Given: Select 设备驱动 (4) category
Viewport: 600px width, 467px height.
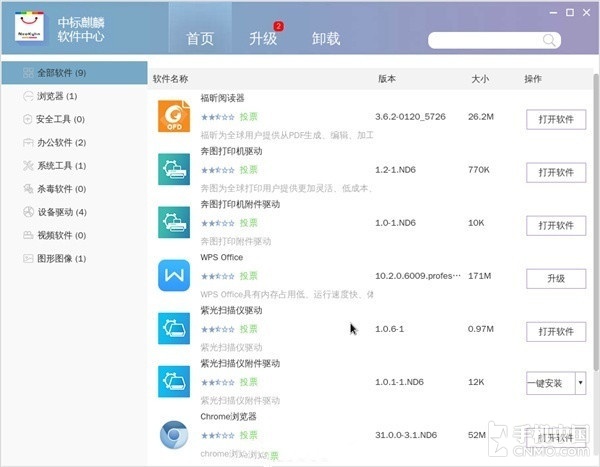Looking at the screenshot, I should click(x=75, y=212).
